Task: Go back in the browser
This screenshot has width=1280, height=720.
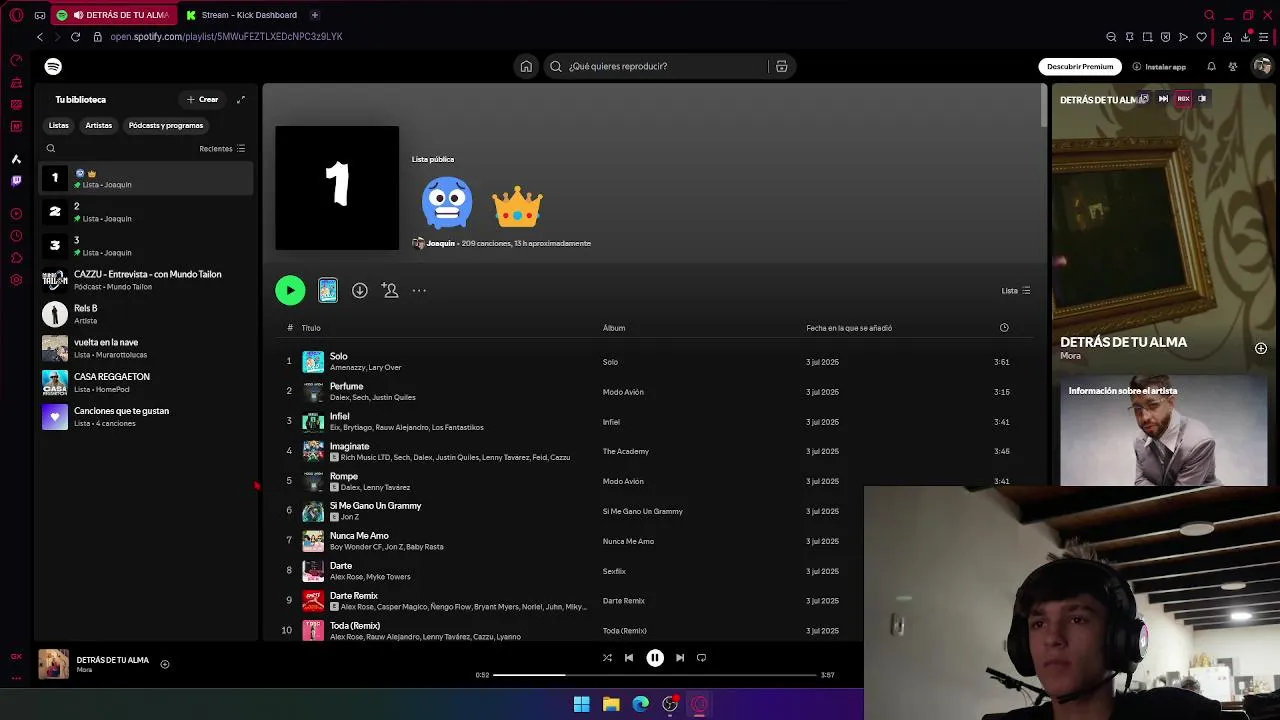Action: click(40, 37)
